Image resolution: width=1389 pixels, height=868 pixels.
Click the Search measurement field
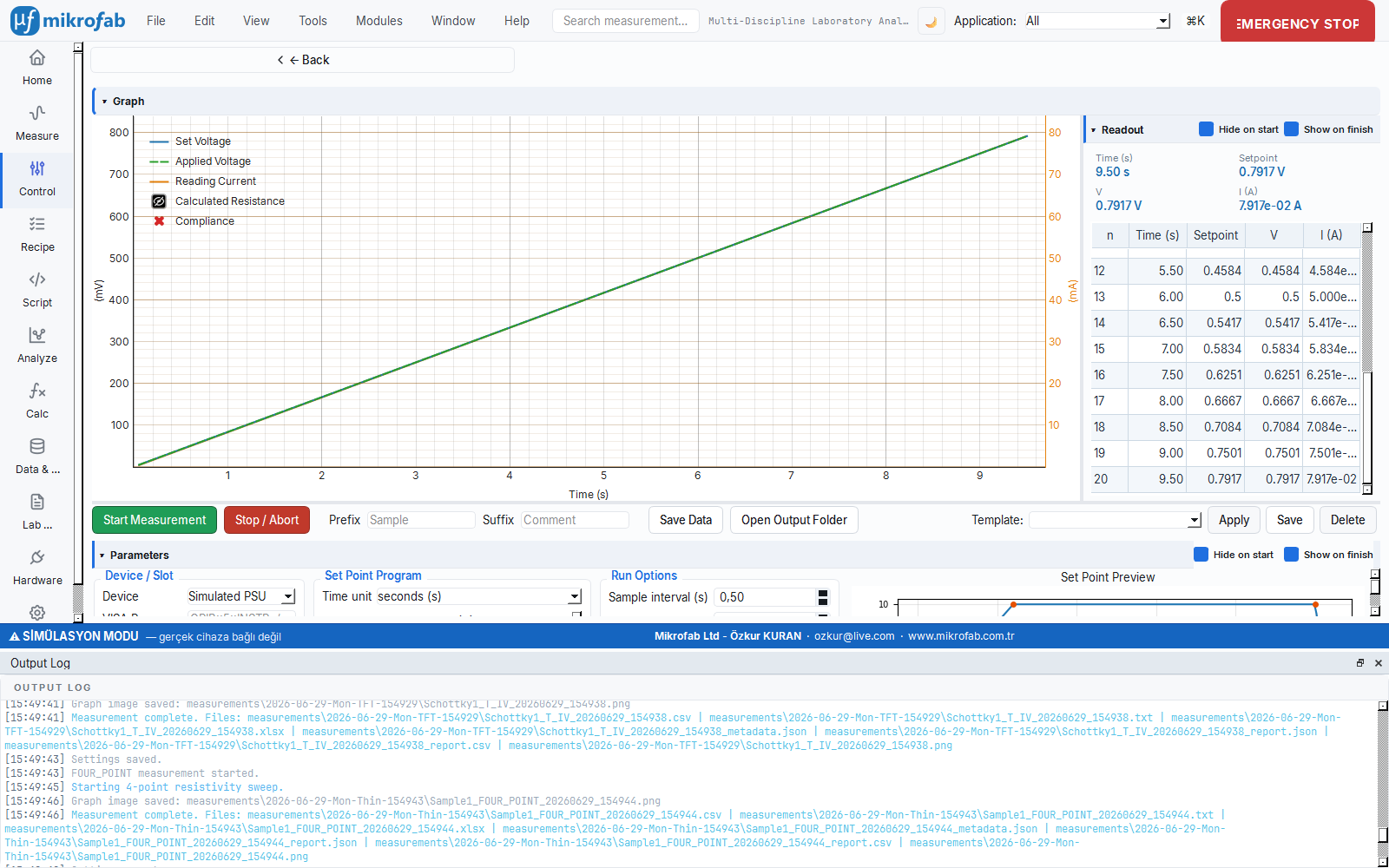click(625, 21)
